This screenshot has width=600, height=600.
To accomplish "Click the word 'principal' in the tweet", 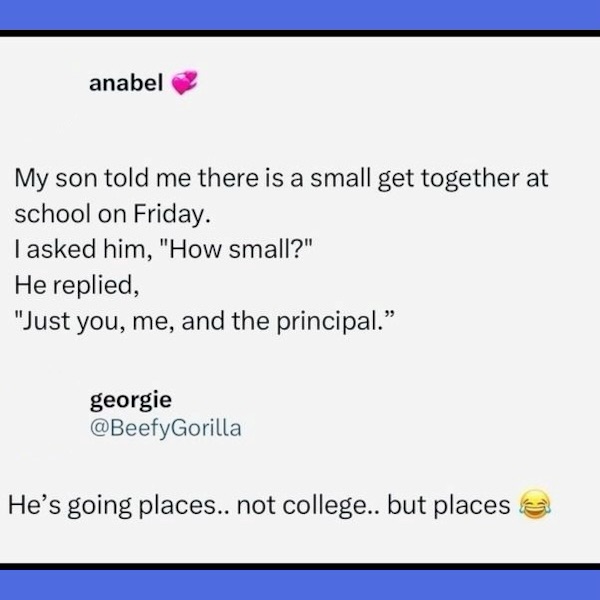I will pos(327,321).
